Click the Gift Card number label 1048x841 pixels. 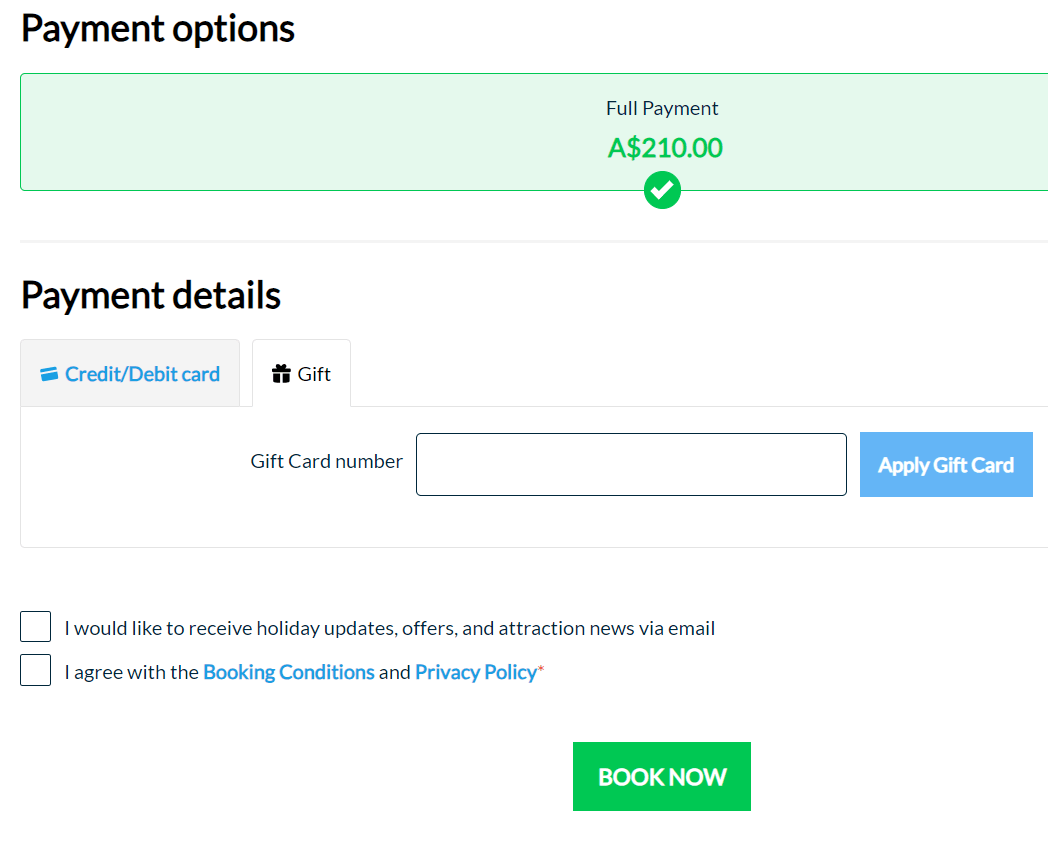327,461
